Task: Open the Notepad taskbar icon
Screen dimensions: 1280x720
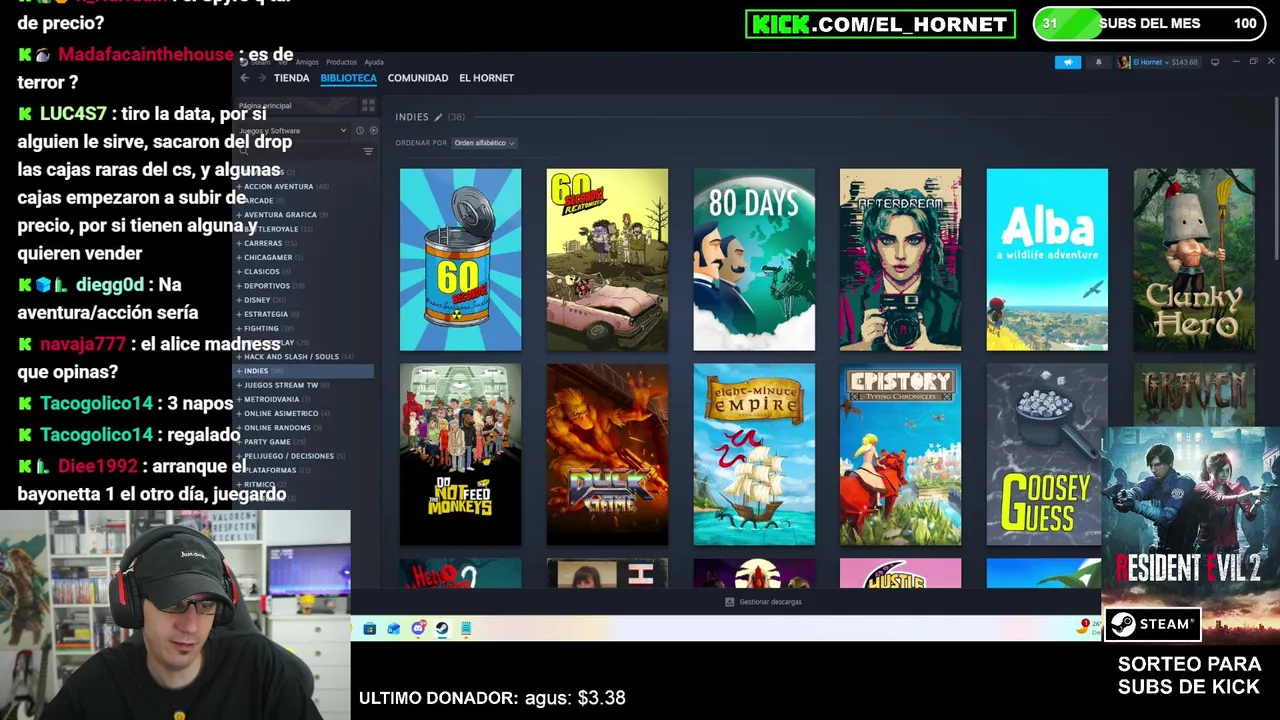Action: click(466, 629)
